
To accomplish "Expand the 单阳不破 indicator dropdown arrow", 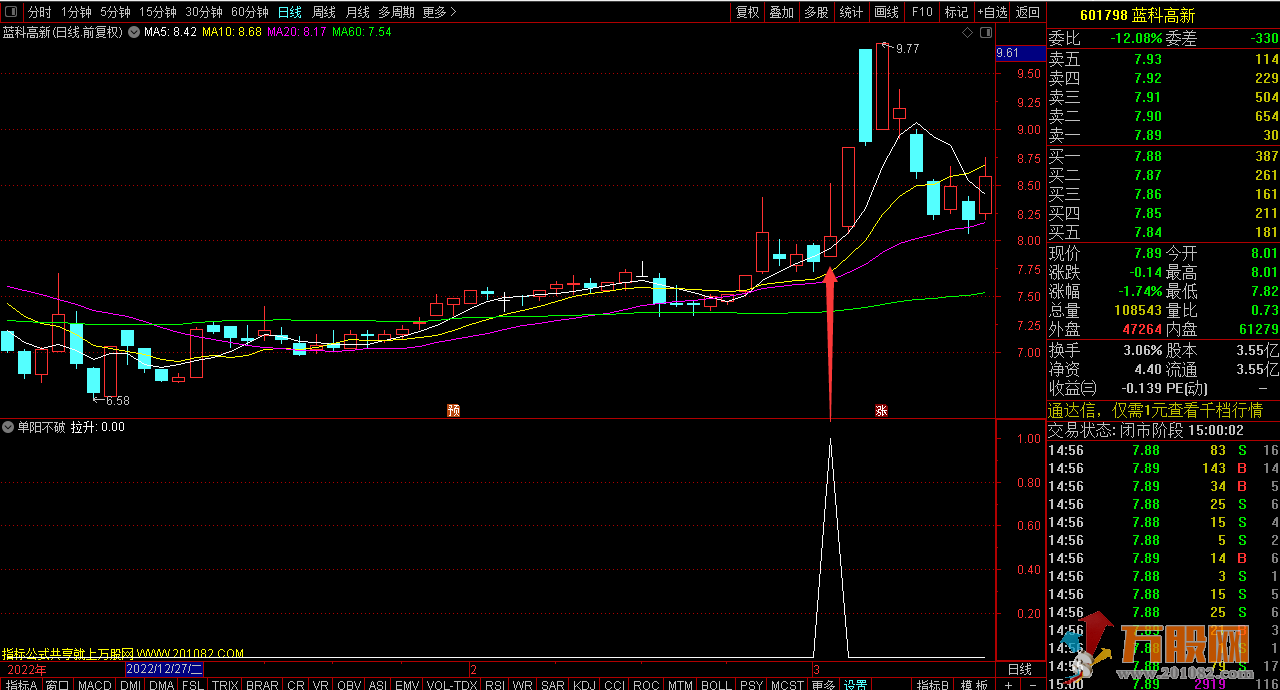I will [x=9, y=427].
